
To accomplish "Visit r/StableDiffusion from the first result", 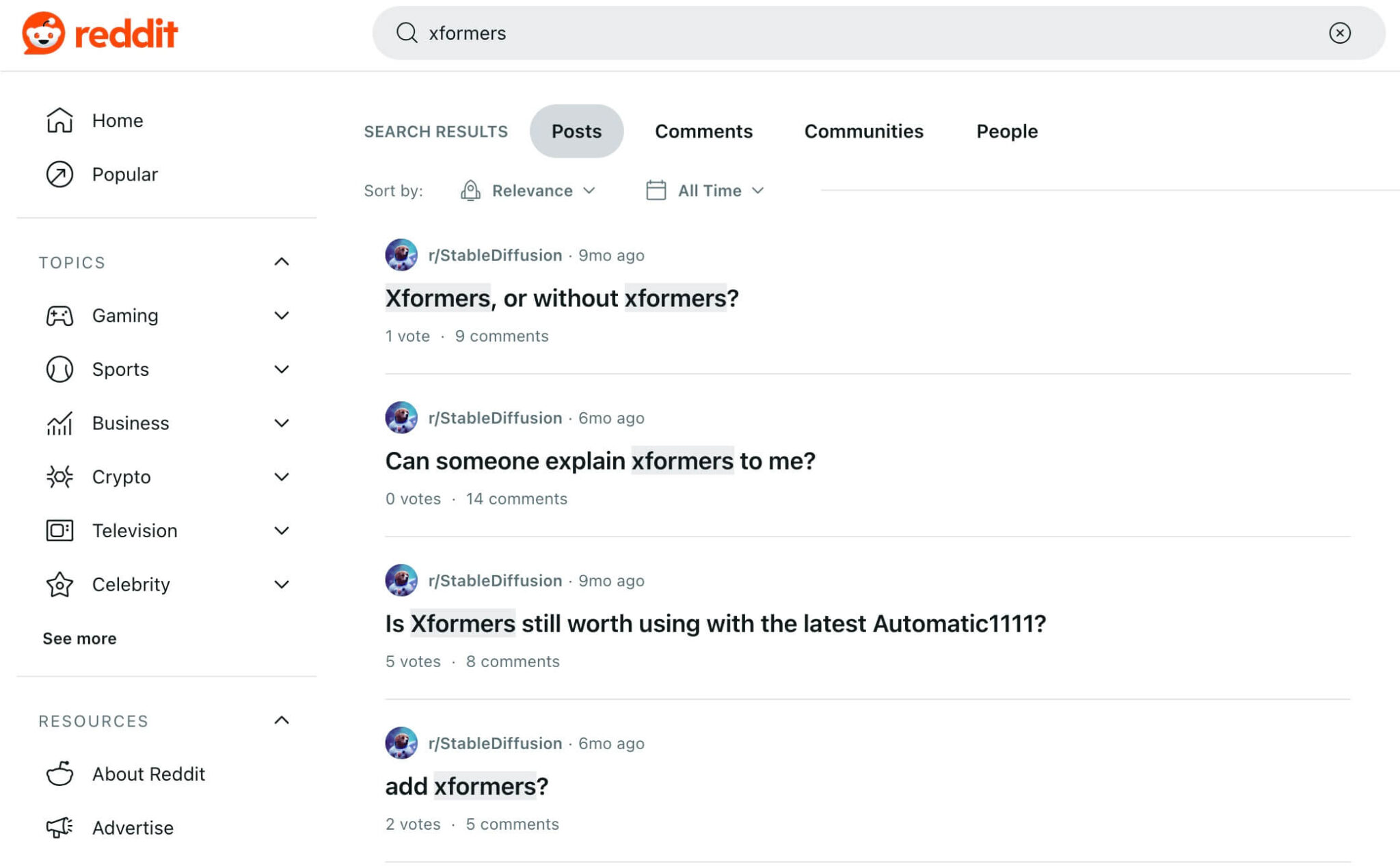I will [494, 255].
